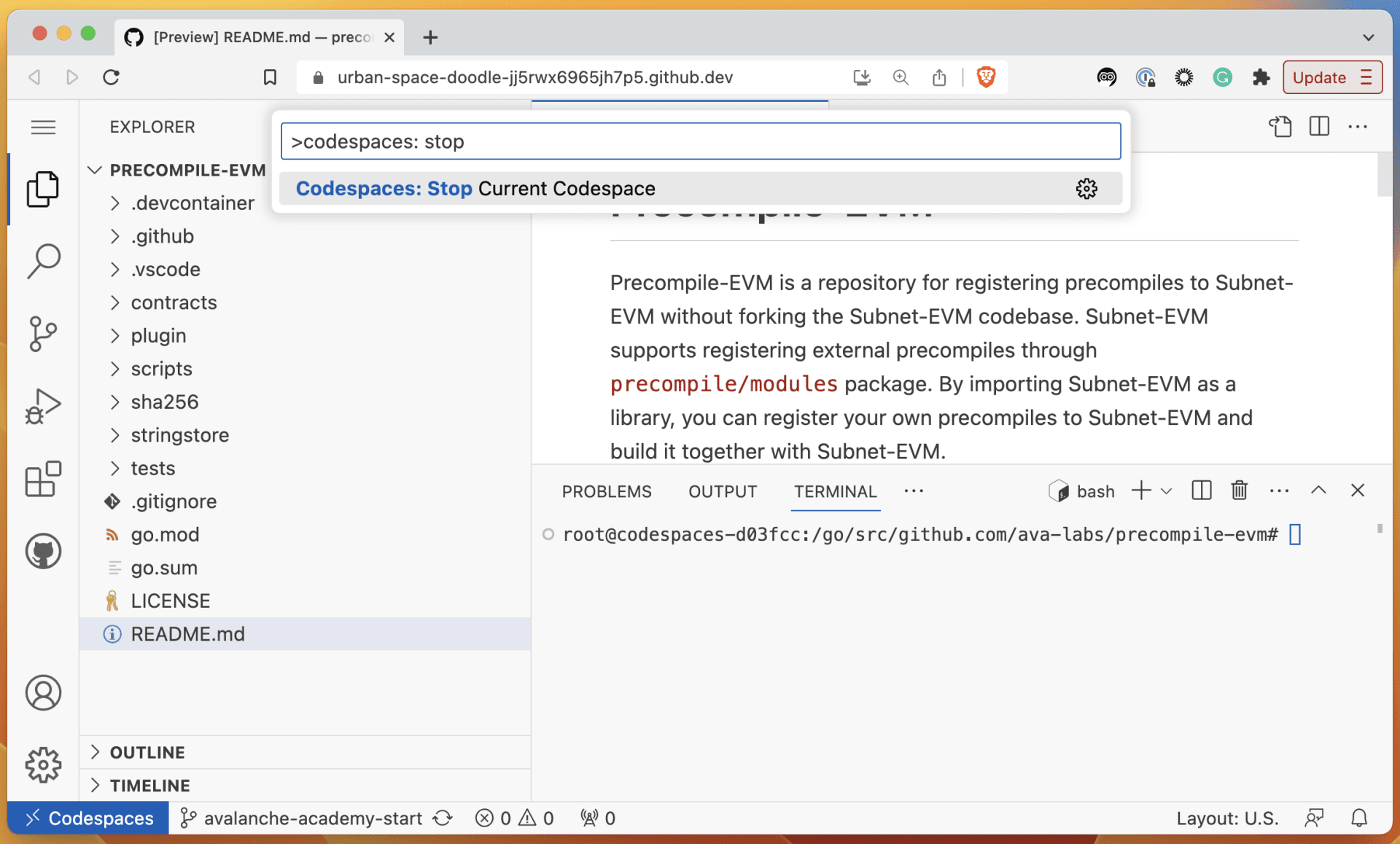
Task: Click the Kill Terminal trash icon
Action: [1239, 491]
